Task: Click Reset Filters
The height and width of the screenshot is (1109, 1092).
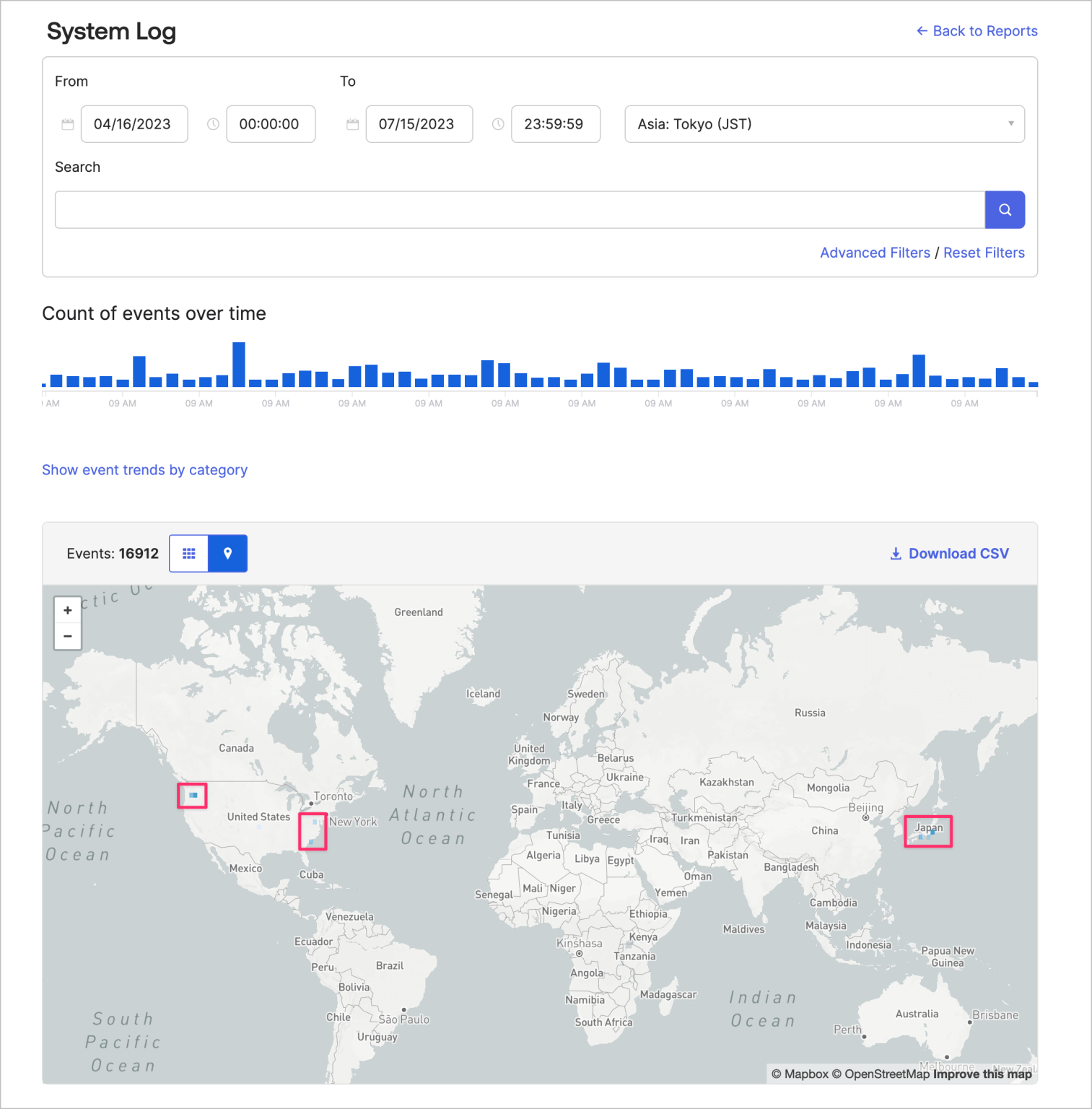Action: tap(984, 252)
